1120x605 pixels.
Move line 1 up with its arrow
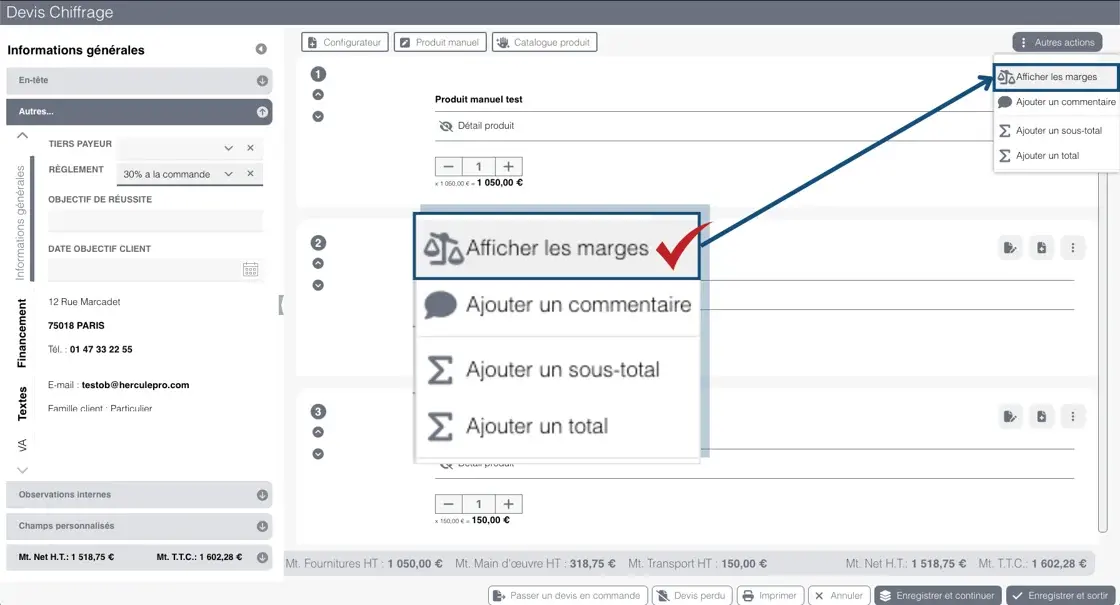pyautogui.click(x=319, y=95)
